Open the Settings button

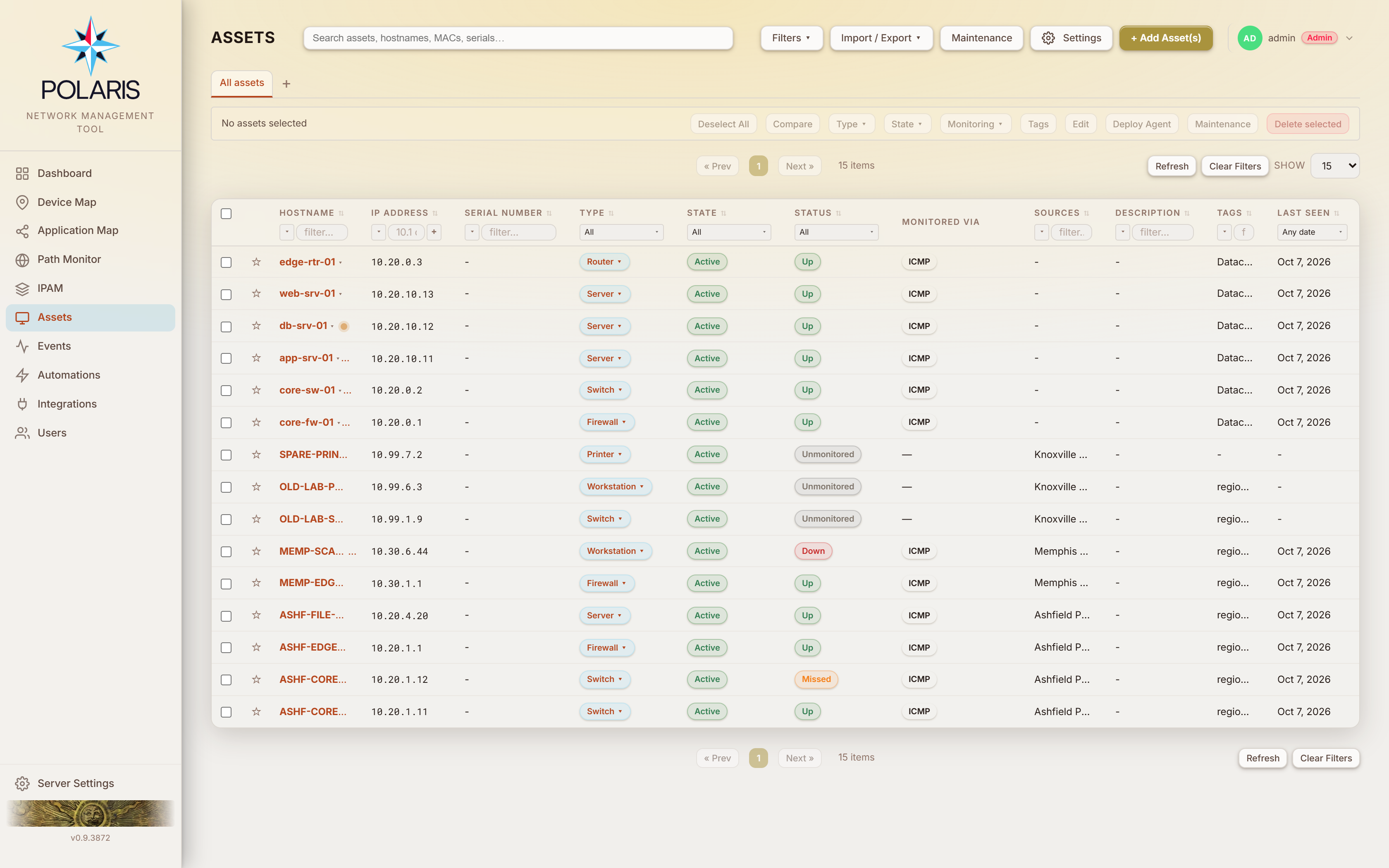tap(1071, 38)
